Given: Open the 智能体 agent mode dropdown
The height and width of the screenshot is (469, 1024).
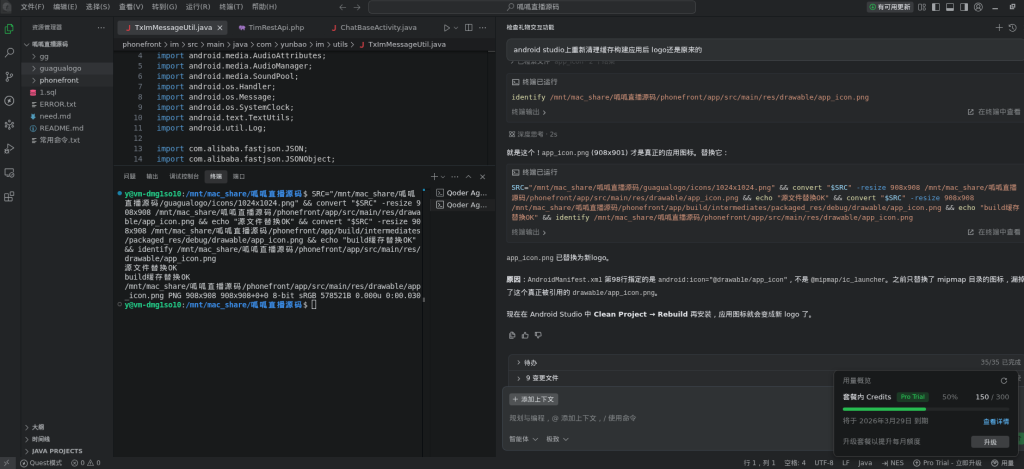Looking at the screenshot, I should [x=523, y=438].
